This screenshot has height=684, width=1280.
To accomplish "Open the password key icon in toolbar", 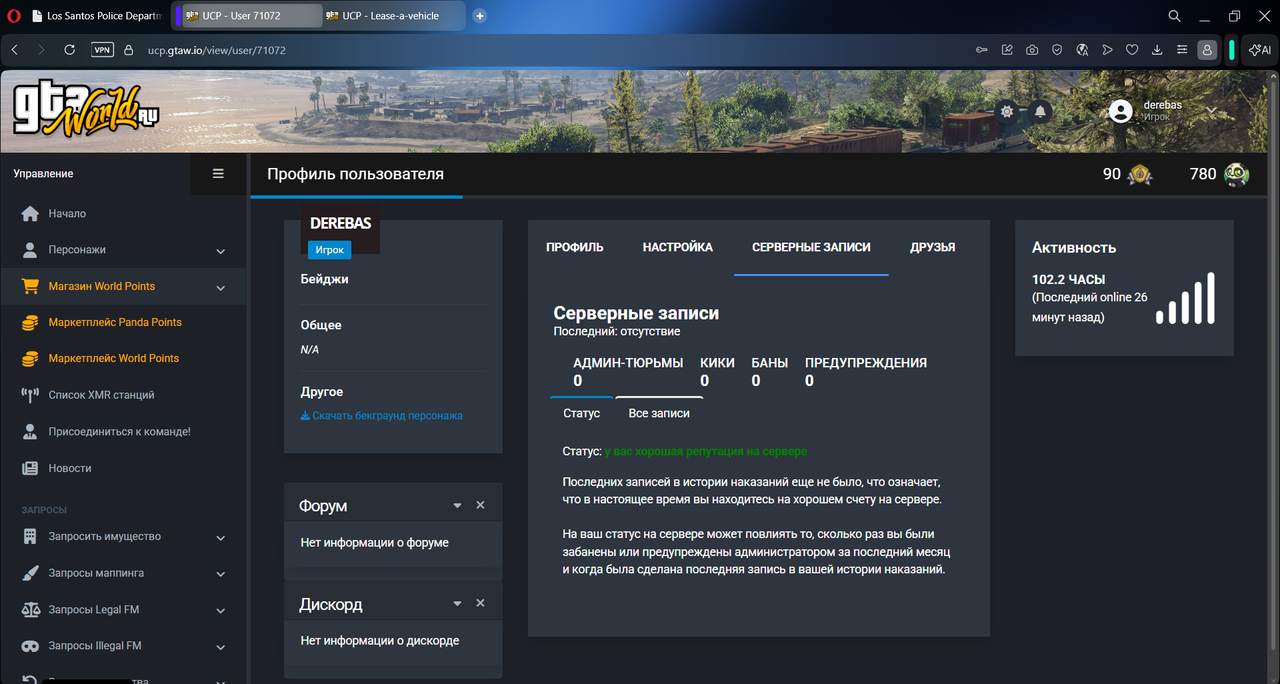I will pyautogui.click(x=982, y=49).
